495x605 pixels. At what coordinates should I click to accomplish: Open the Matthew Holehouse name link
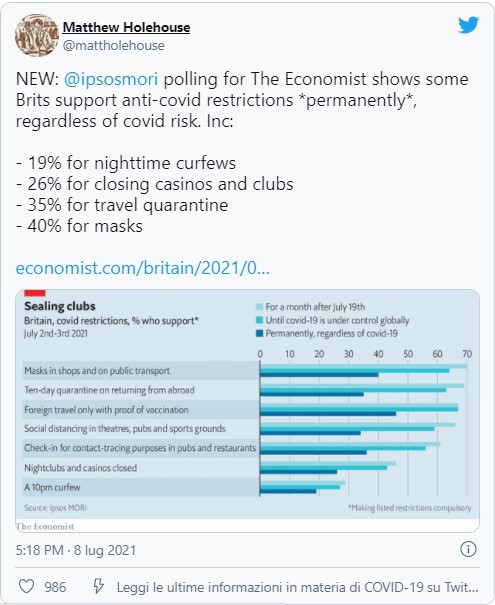tap(126, 27)
